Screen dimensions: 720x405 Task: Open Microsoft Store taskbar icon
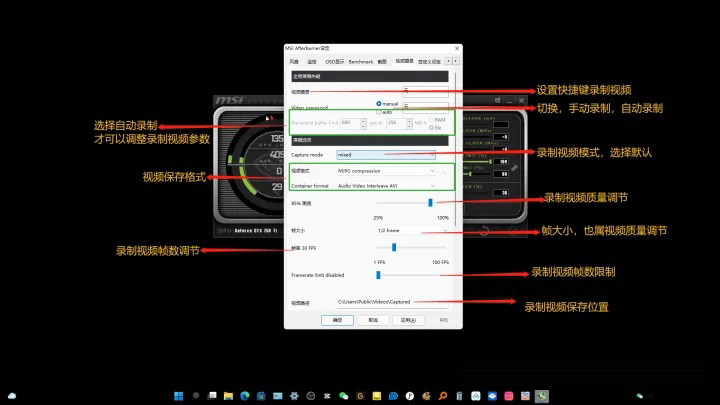tap(261, 396)
